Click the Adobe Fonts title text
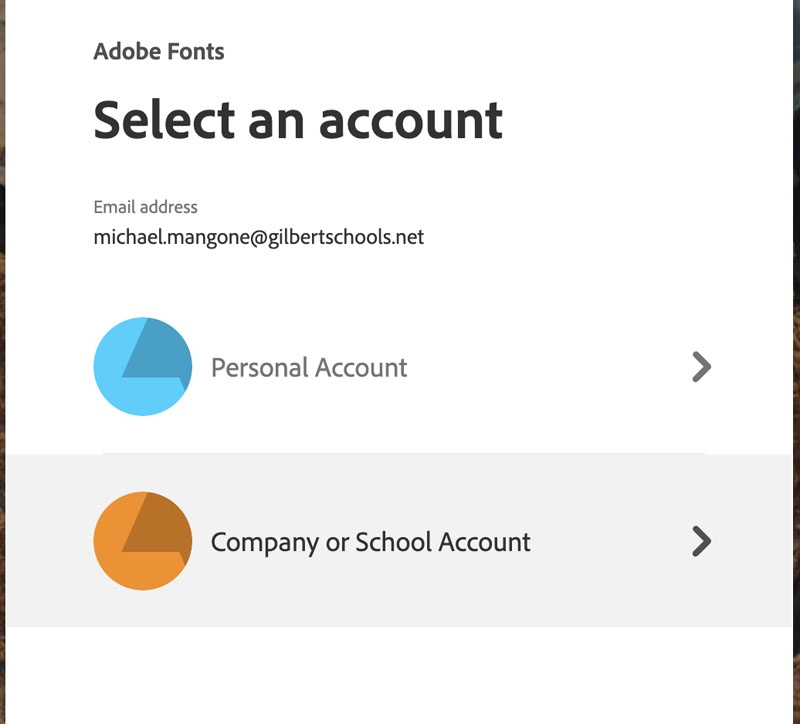800x724 pixels. 159,52
